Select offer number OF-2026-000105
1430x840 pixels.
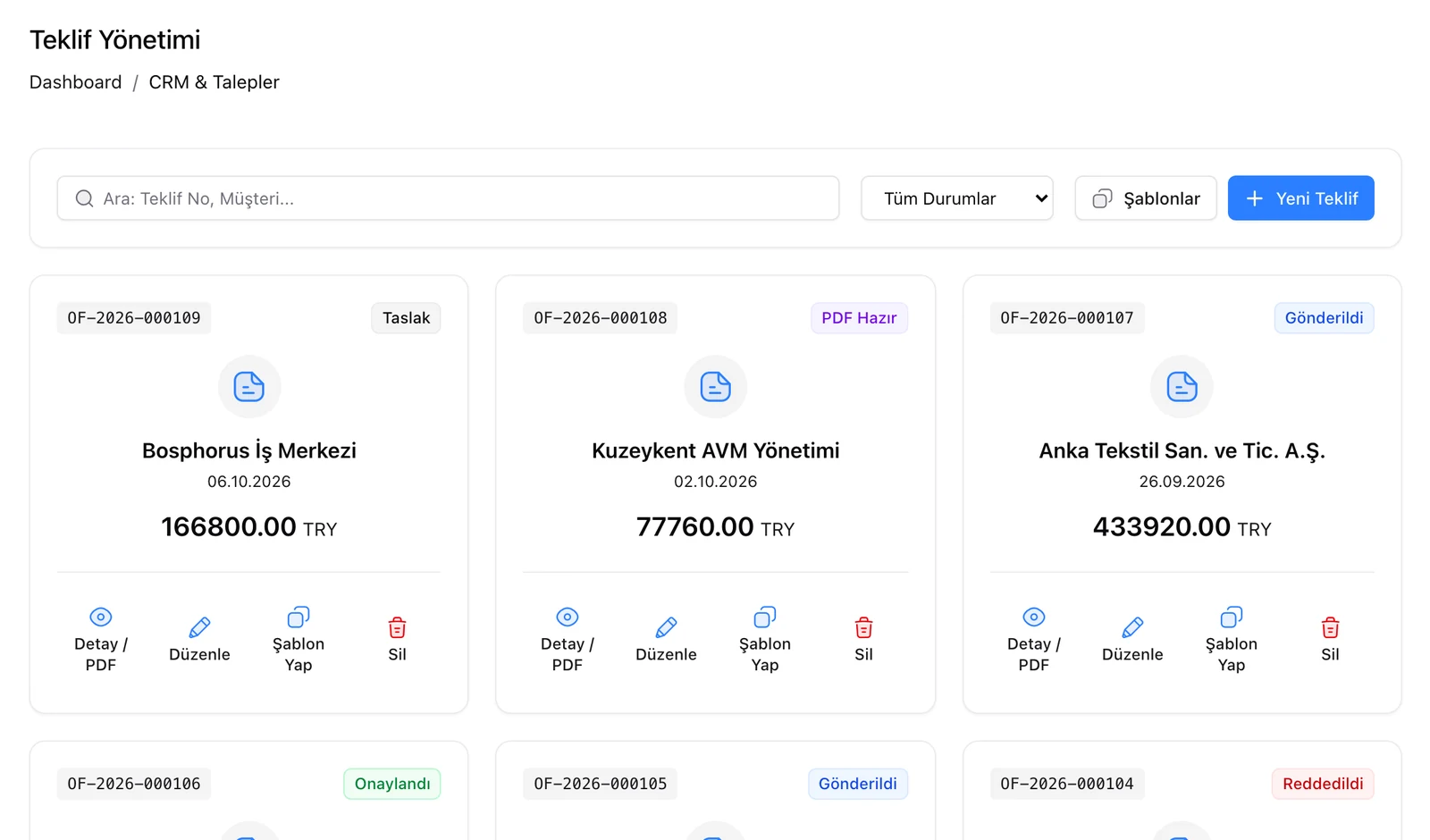tap(601, 784)
